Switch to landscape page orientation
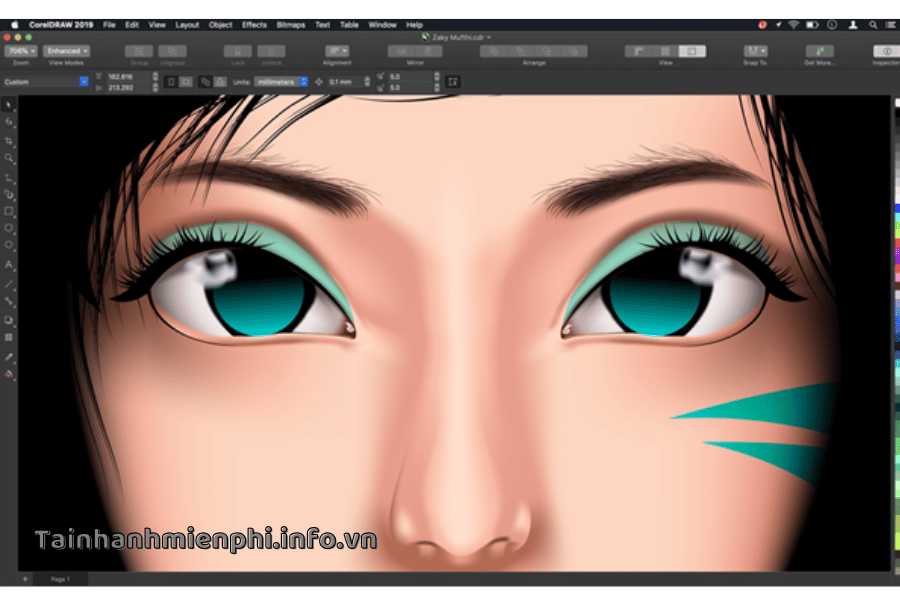 click(x=186, y=81)
